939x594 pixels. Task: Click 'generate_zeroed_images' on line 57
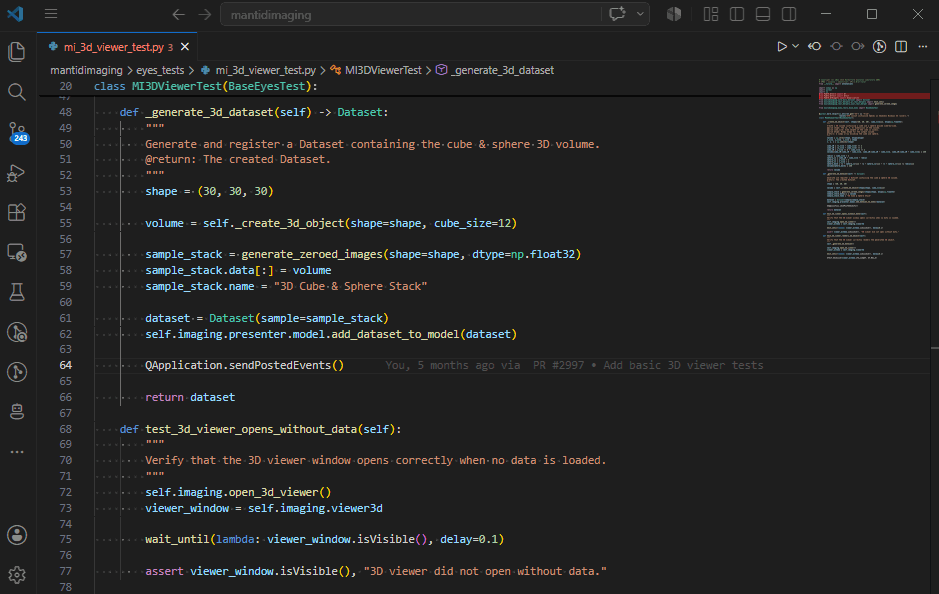[x=311, y=254]
